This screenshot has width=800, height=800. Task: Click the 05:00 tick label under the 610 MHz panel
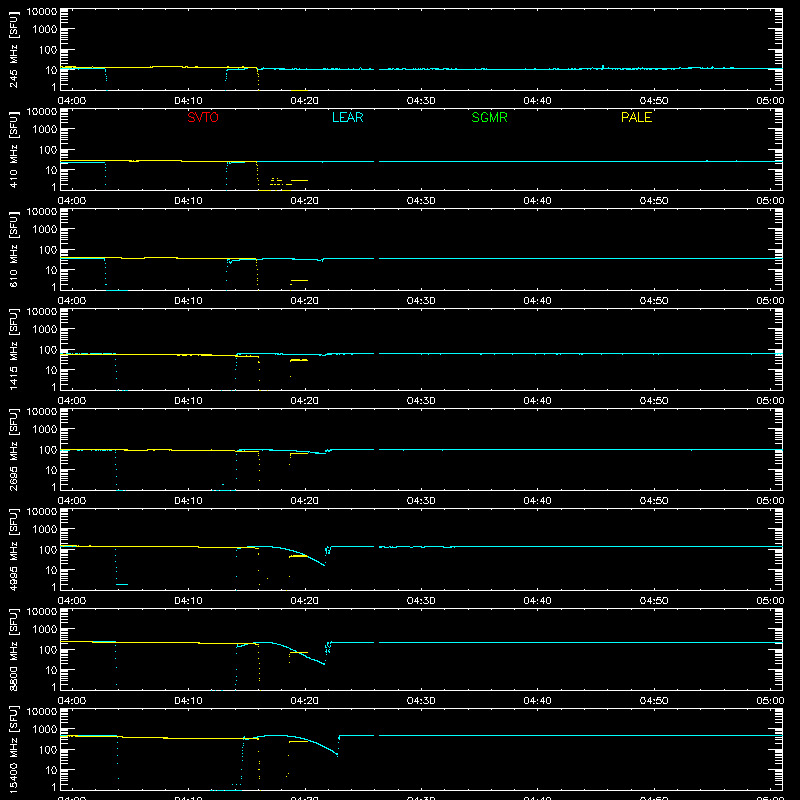770,301
